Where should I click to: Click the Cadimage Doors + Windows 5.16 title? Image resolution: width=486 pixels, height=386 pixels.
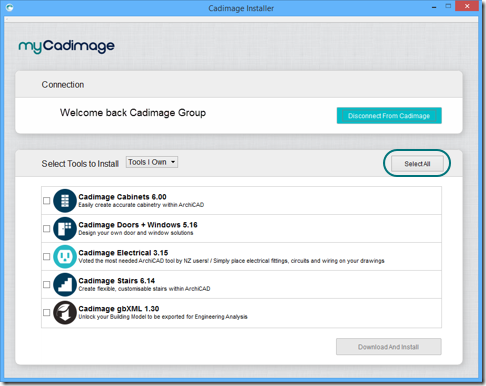(138, 225)
